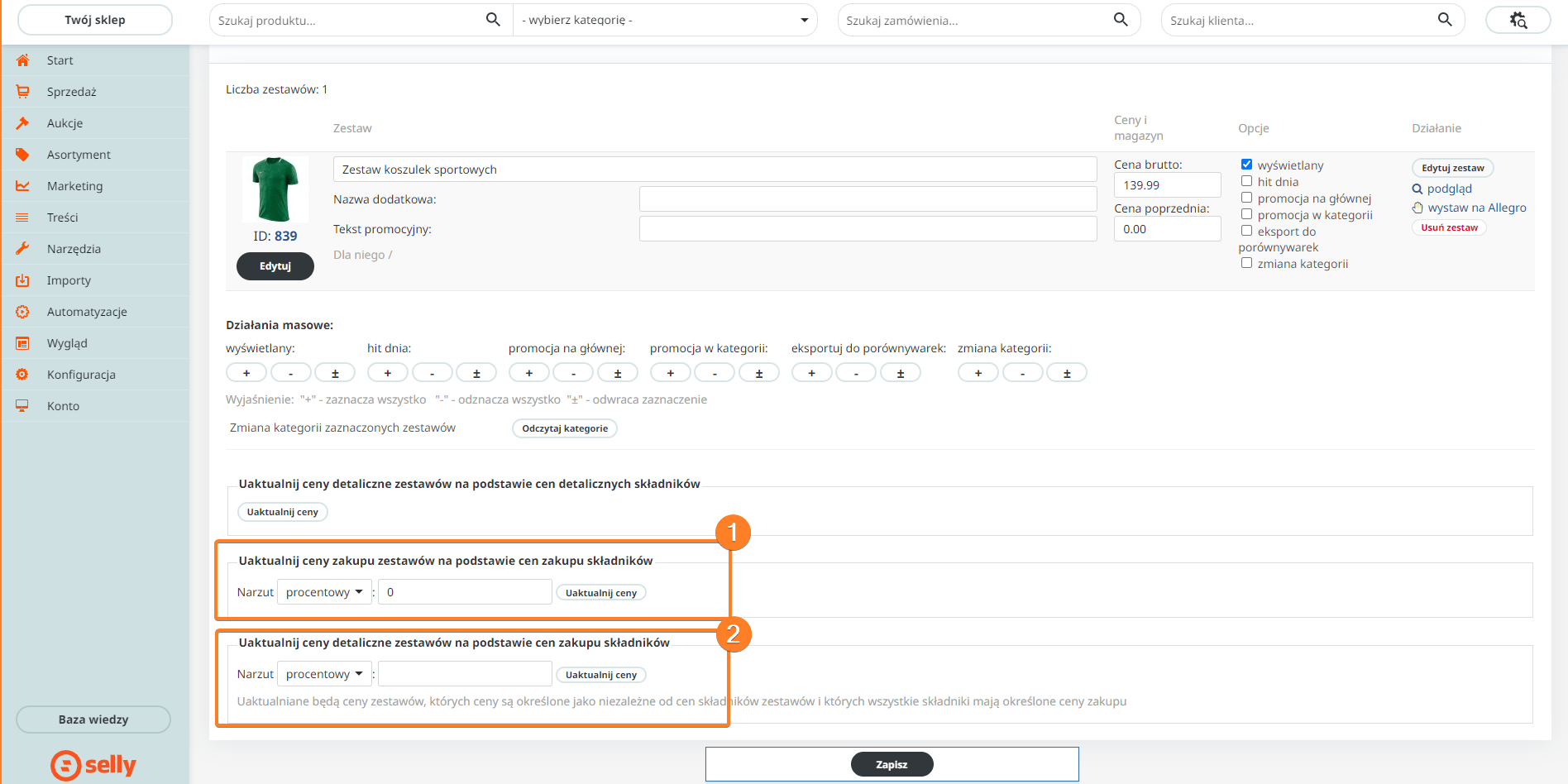Click the order search magnifier icon
The height and width of the screenshot is (784, 1568).
tap(1121, 20)
